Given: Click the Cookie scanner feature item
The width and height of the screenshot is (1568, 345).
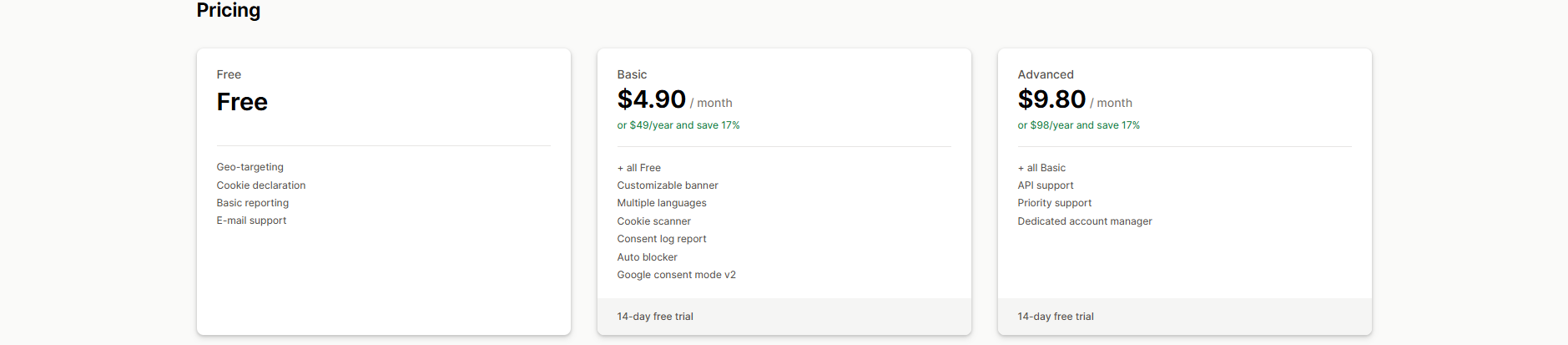Looking at the screenshot, I should click(653, 221).
